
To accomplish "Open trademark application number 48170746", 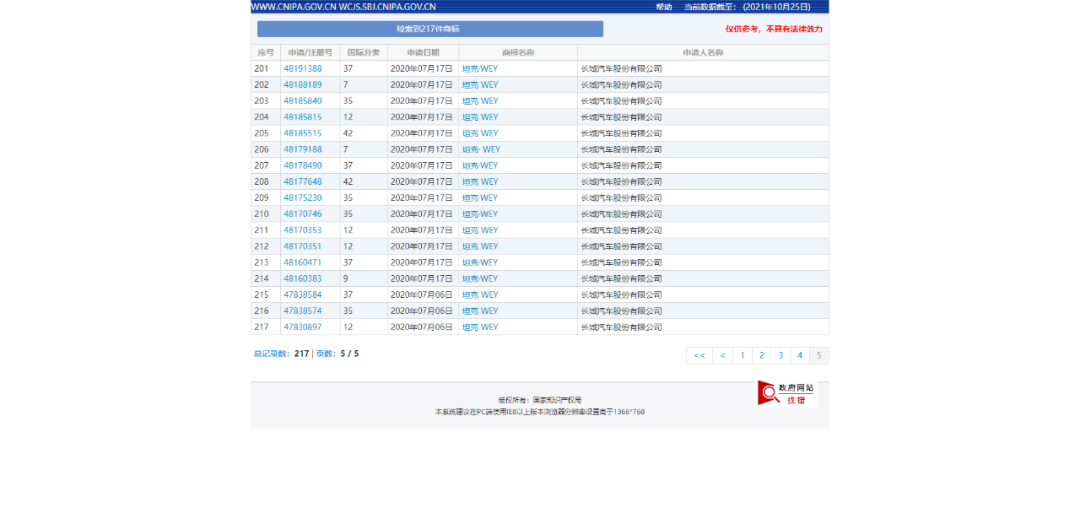I will pyautogui.click(x=302, y=214).
